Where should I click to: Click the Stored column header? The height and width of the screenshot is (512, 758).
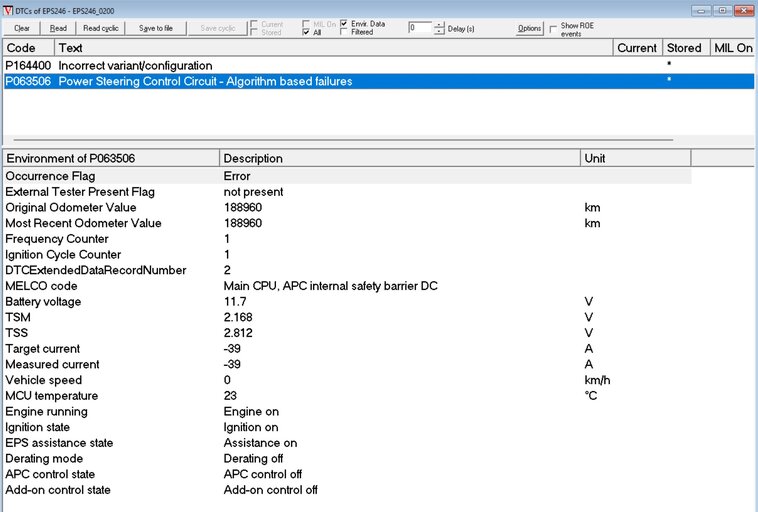[685, 48]
